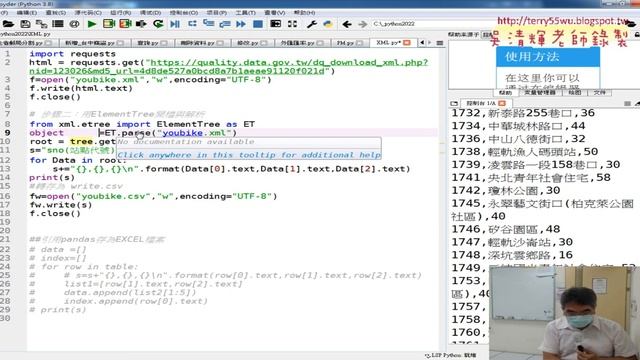Re-run the last script
640x360 pixels.
coord(158,24)
